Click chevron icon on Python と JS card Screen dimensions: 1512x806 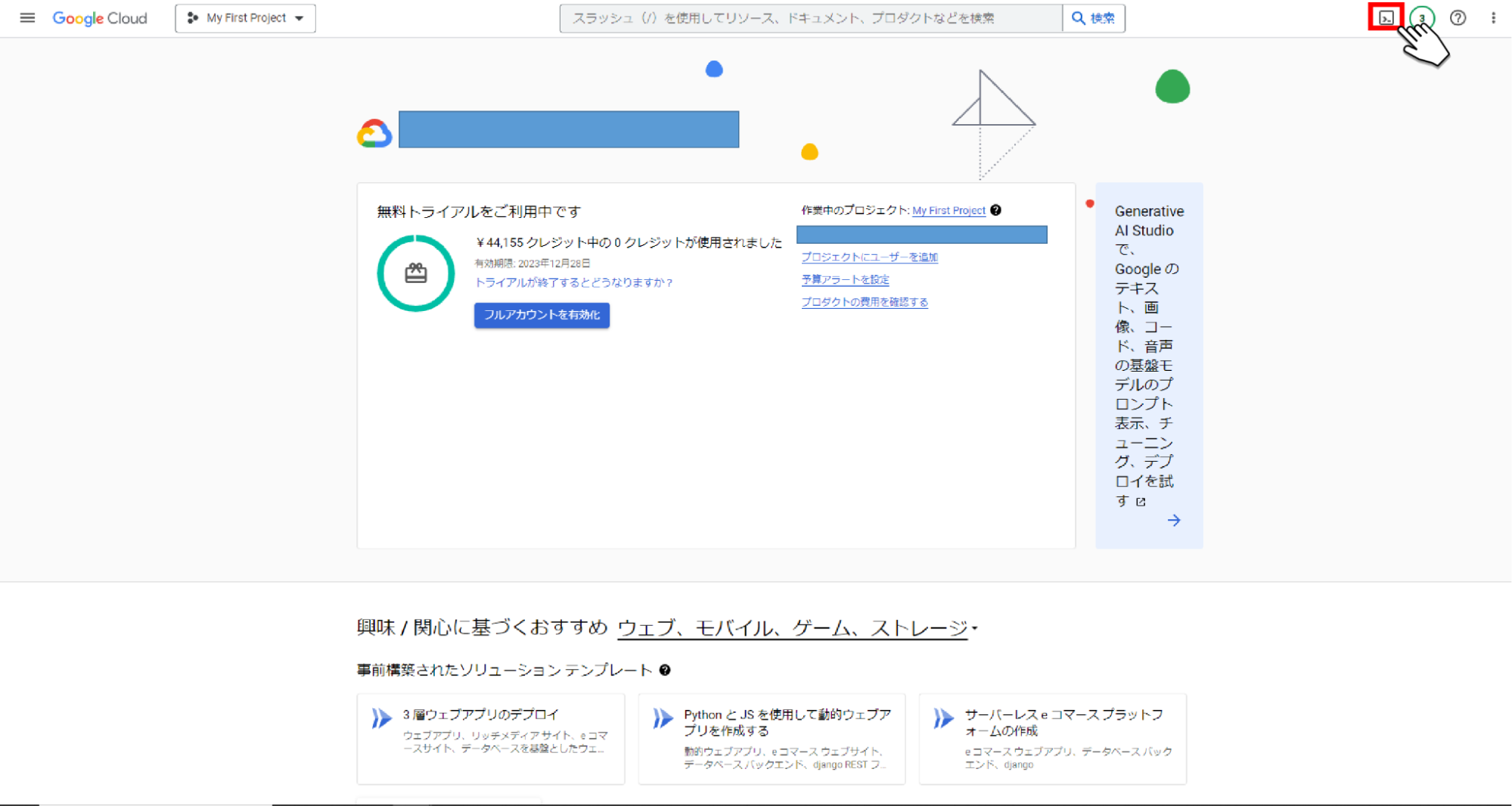pos(663,718)
